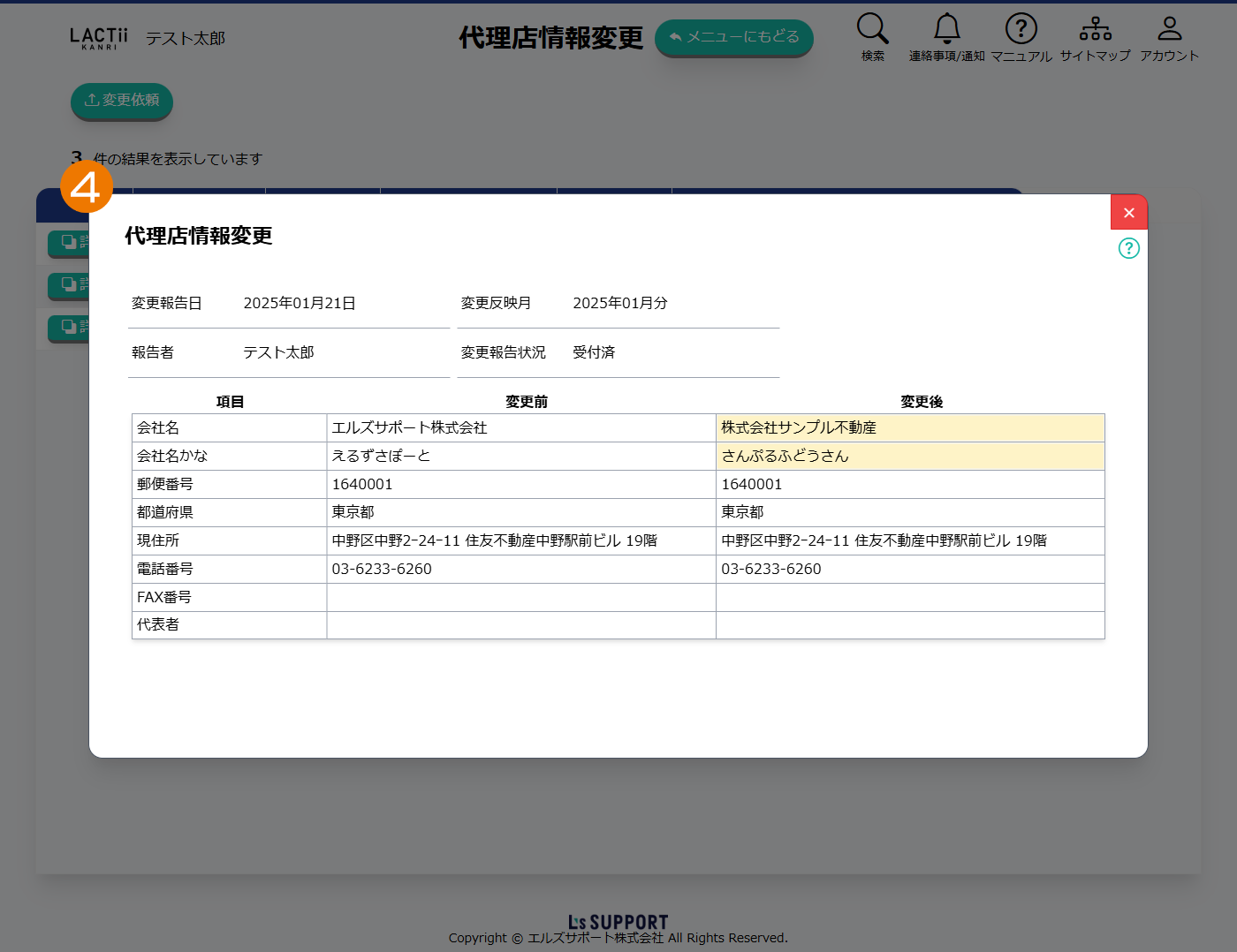This screenshot has height=952, width=1237.
Task: Click the 変更報告日 value 2025年01月21日
Action: pyautogui.click(x=300, y=303)
